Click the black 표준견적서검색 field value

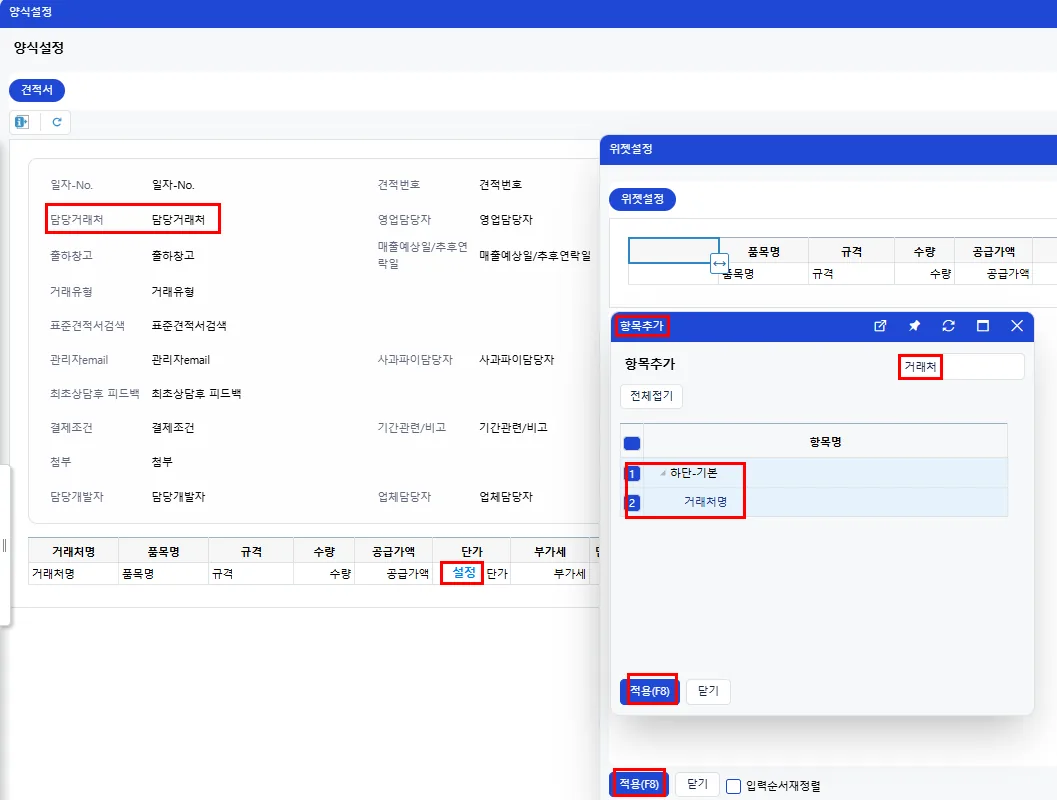coord(189,326)
